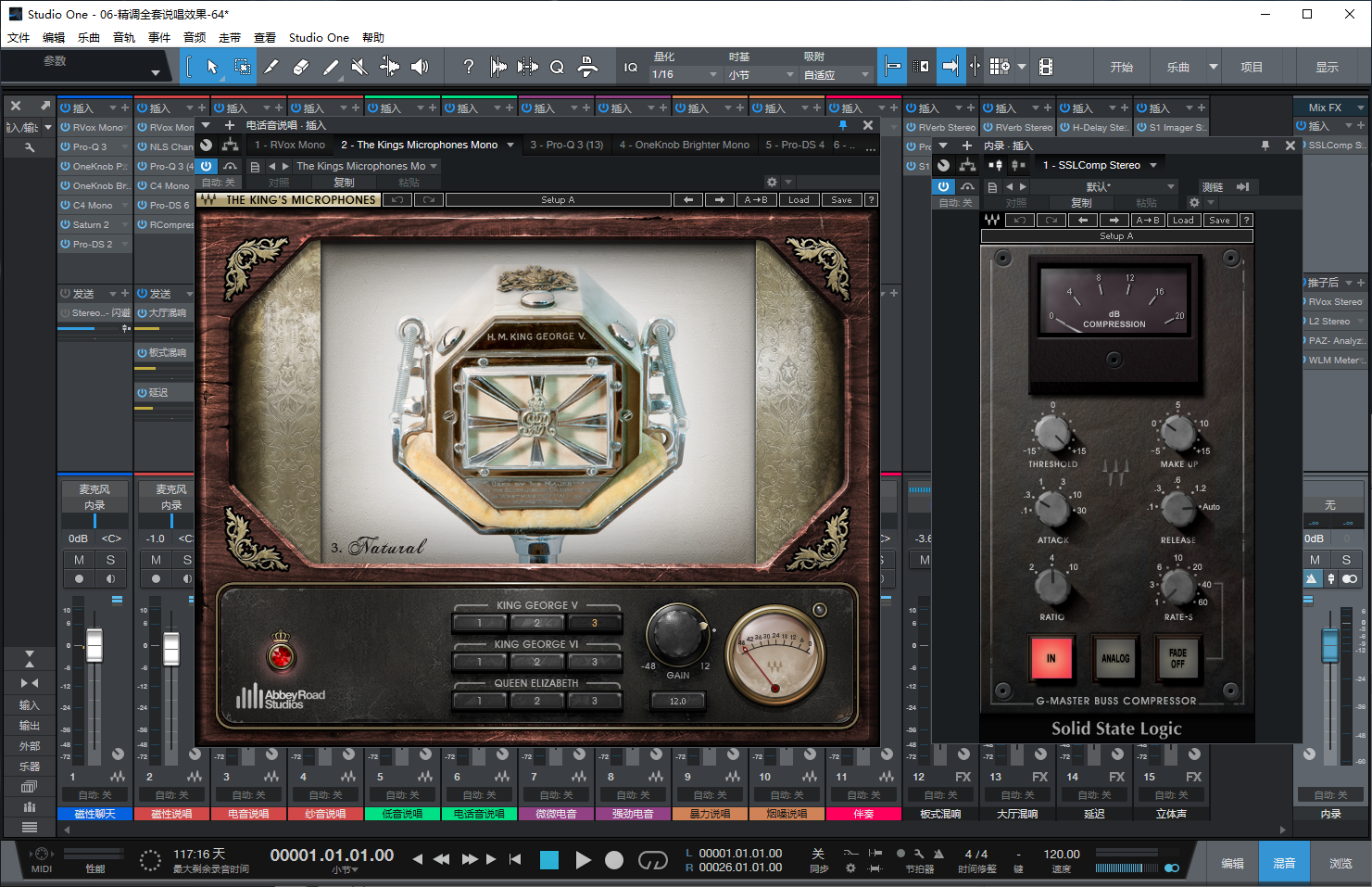Screen dimensions: 1372x887
Task: Click the Play button in the transport
Action: [584, 860]
